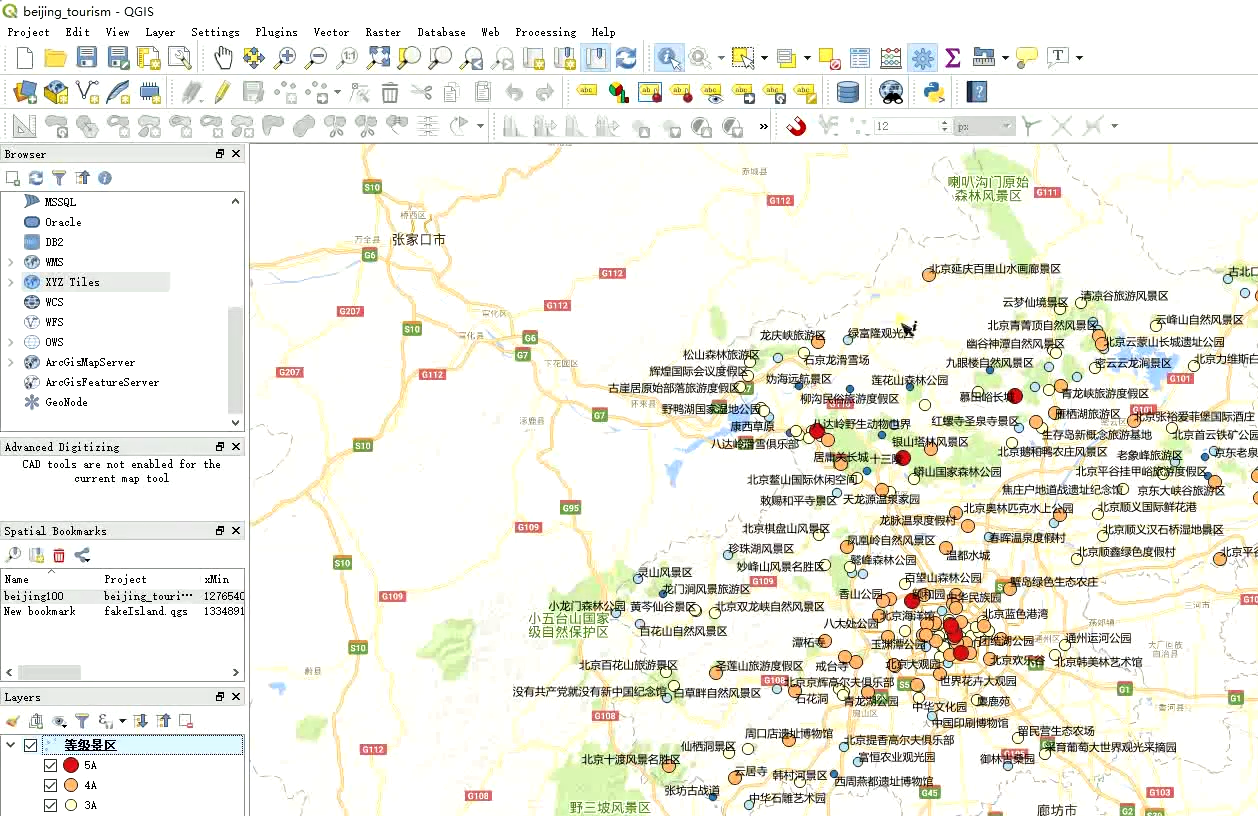
Task: Click the MetaSearch globe binoculars icon
Action: click(891, 93)
